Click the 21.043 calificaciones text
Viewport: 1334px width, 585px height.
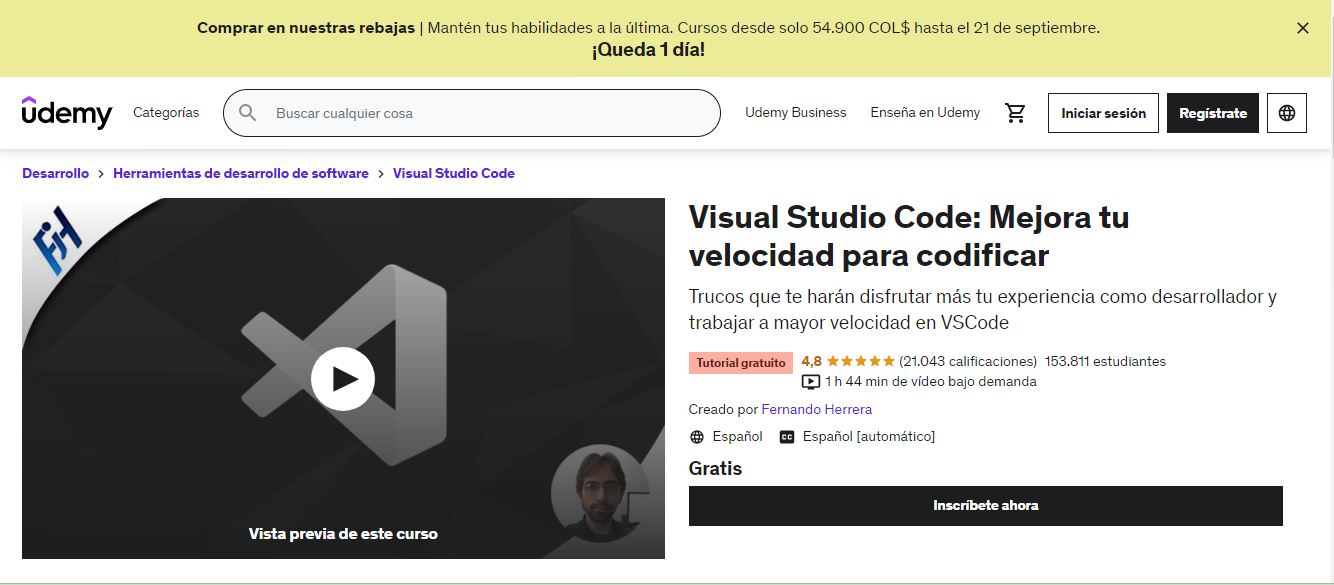(x=968, y=361)
